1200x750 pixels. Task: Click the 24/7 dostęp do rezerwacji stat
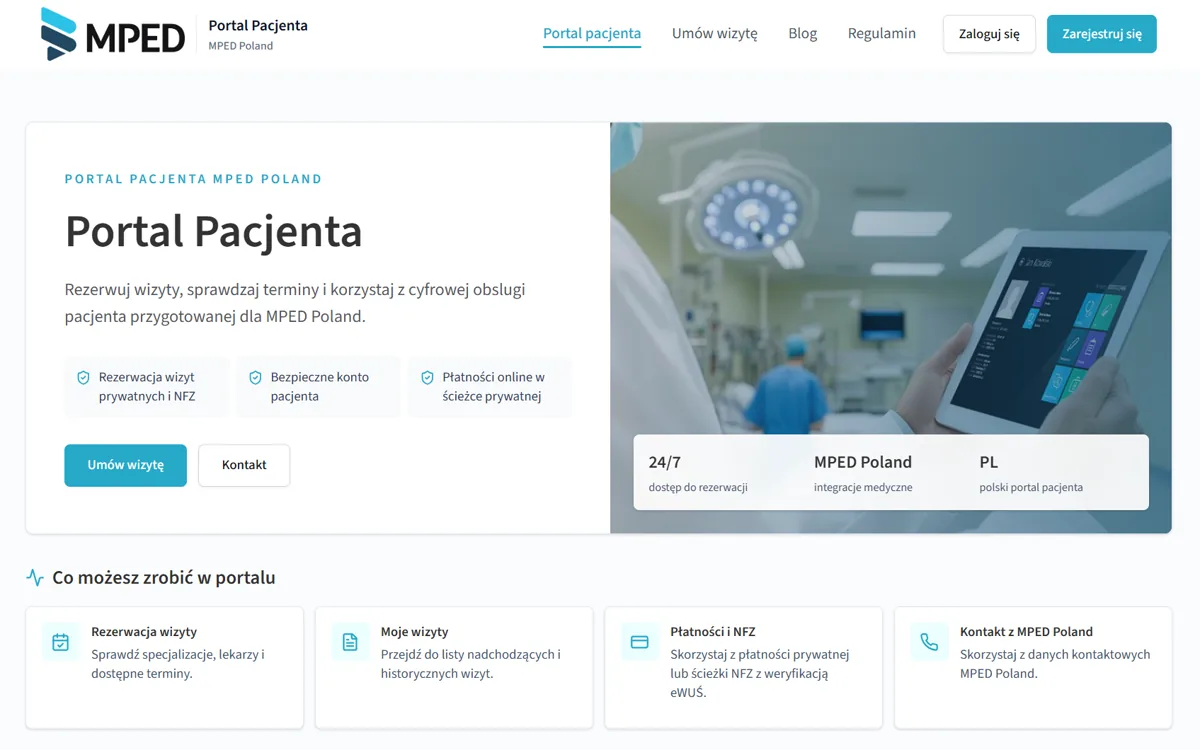click(698, 473)
